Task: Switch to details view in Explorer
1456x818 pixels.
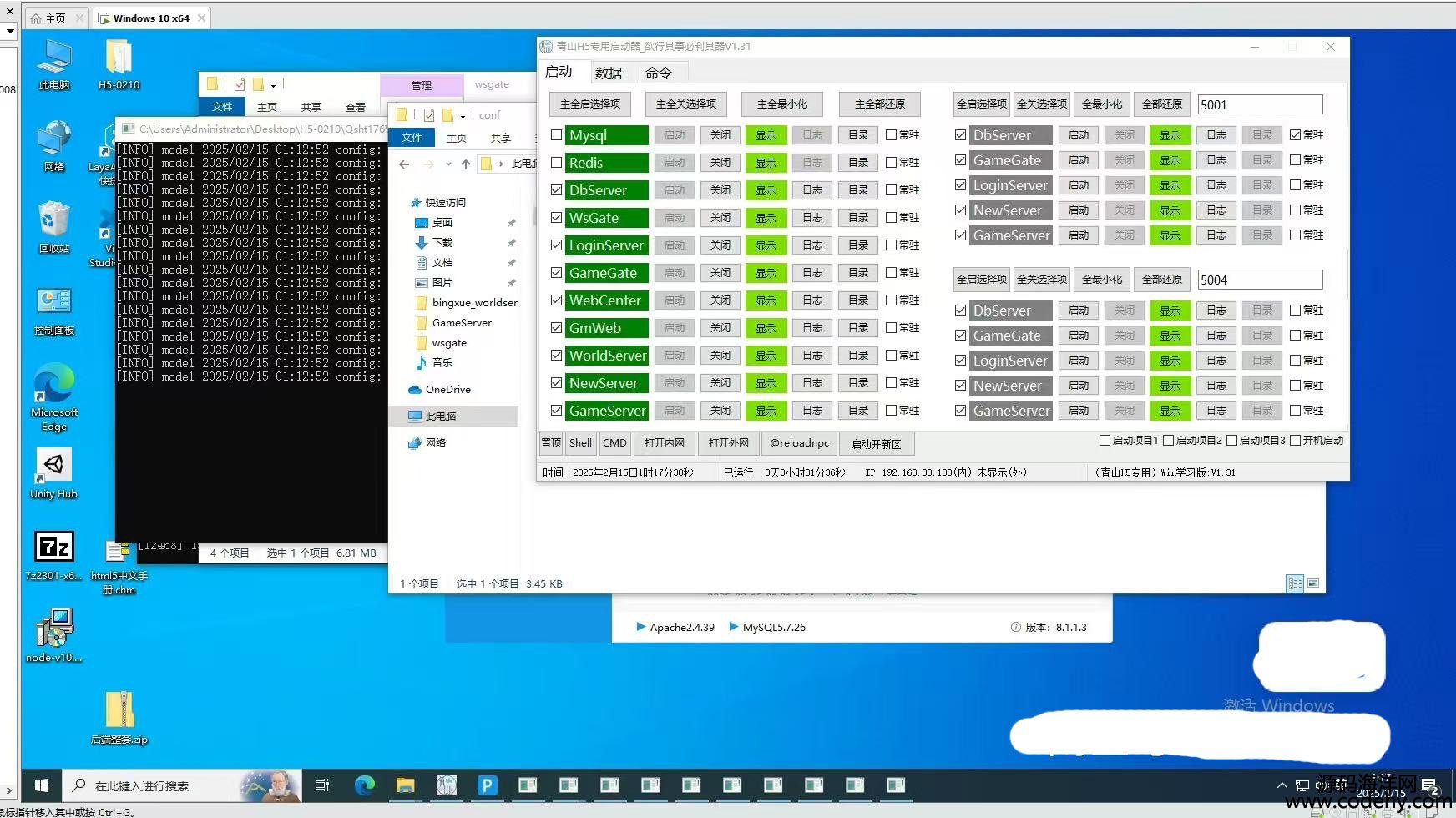Action: tap(1295, 583)
